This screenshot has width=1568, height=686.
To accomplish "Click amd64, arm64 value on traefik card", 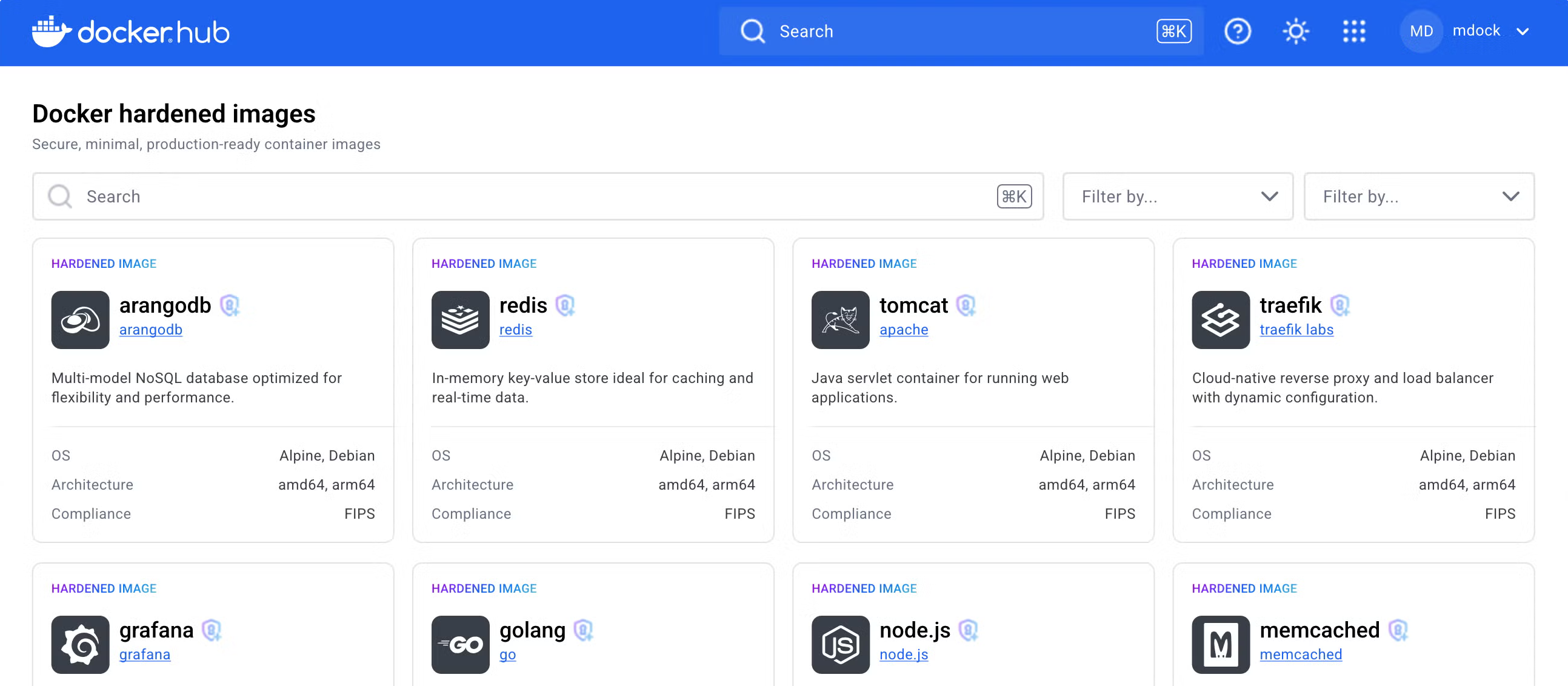I will coord(1467,485).
